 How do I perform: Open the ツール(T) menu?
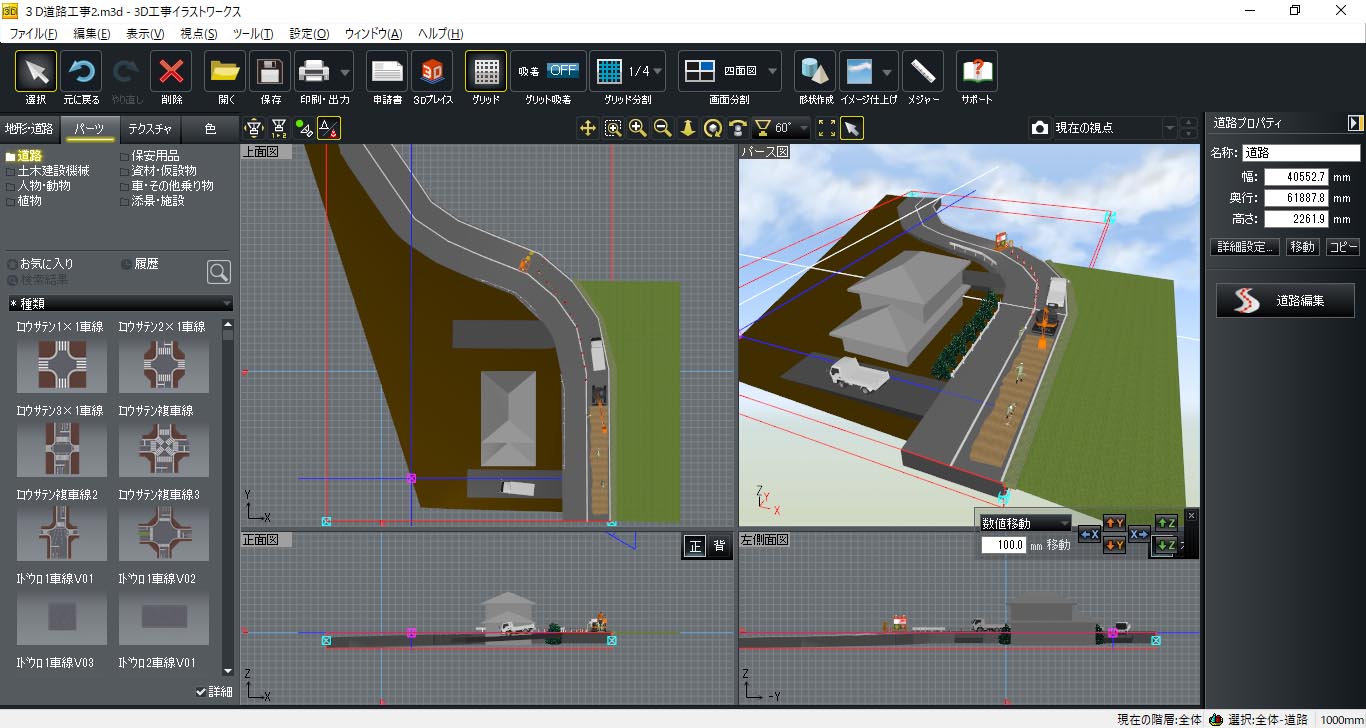click(x=252, y=33)
